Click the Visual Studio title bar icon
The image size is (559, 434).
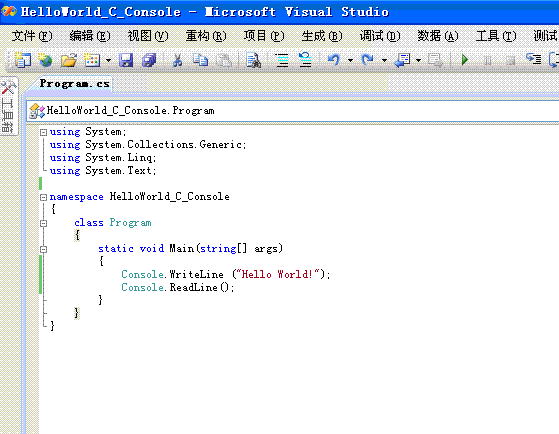click(9, 11)
